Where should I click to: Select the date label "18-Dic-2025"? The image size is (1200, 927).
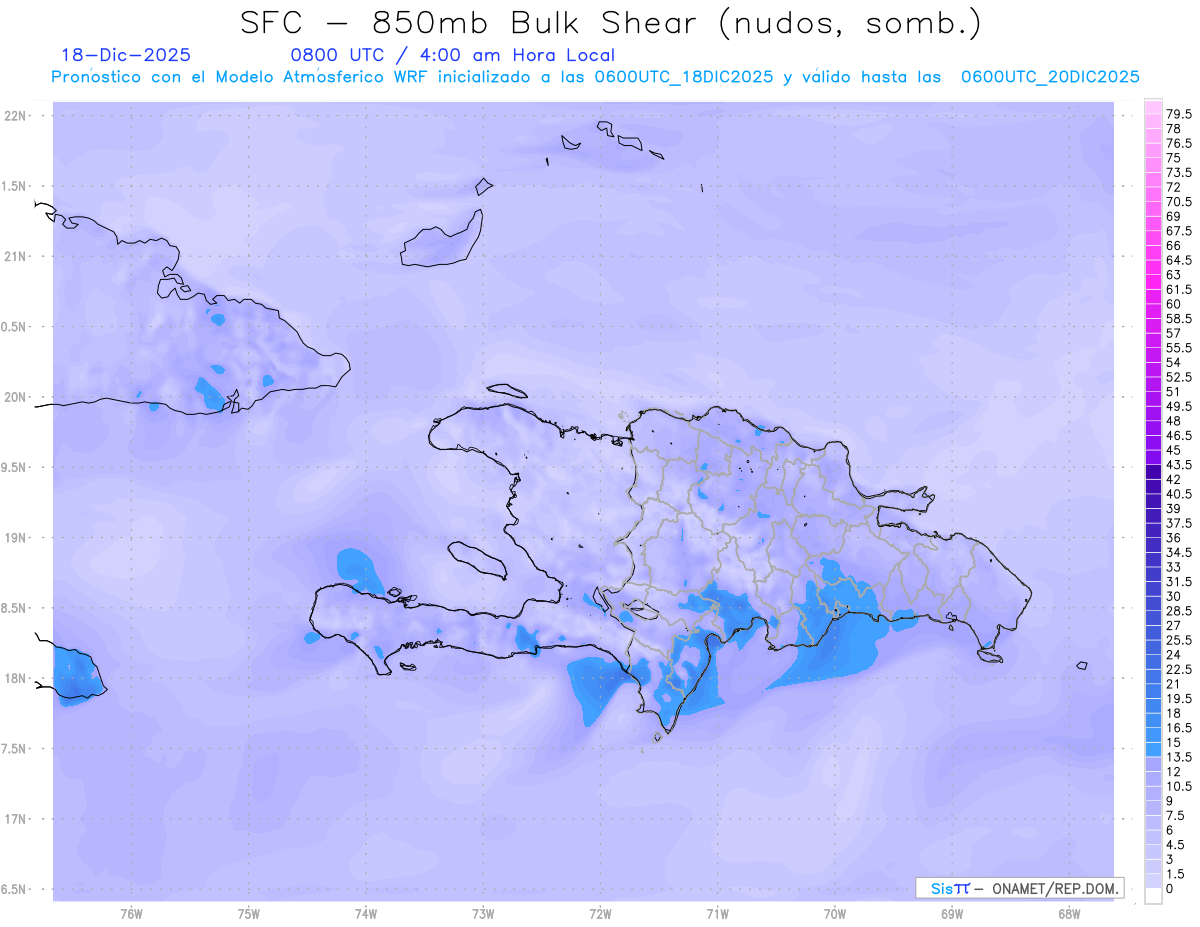[x=125, y=55]
